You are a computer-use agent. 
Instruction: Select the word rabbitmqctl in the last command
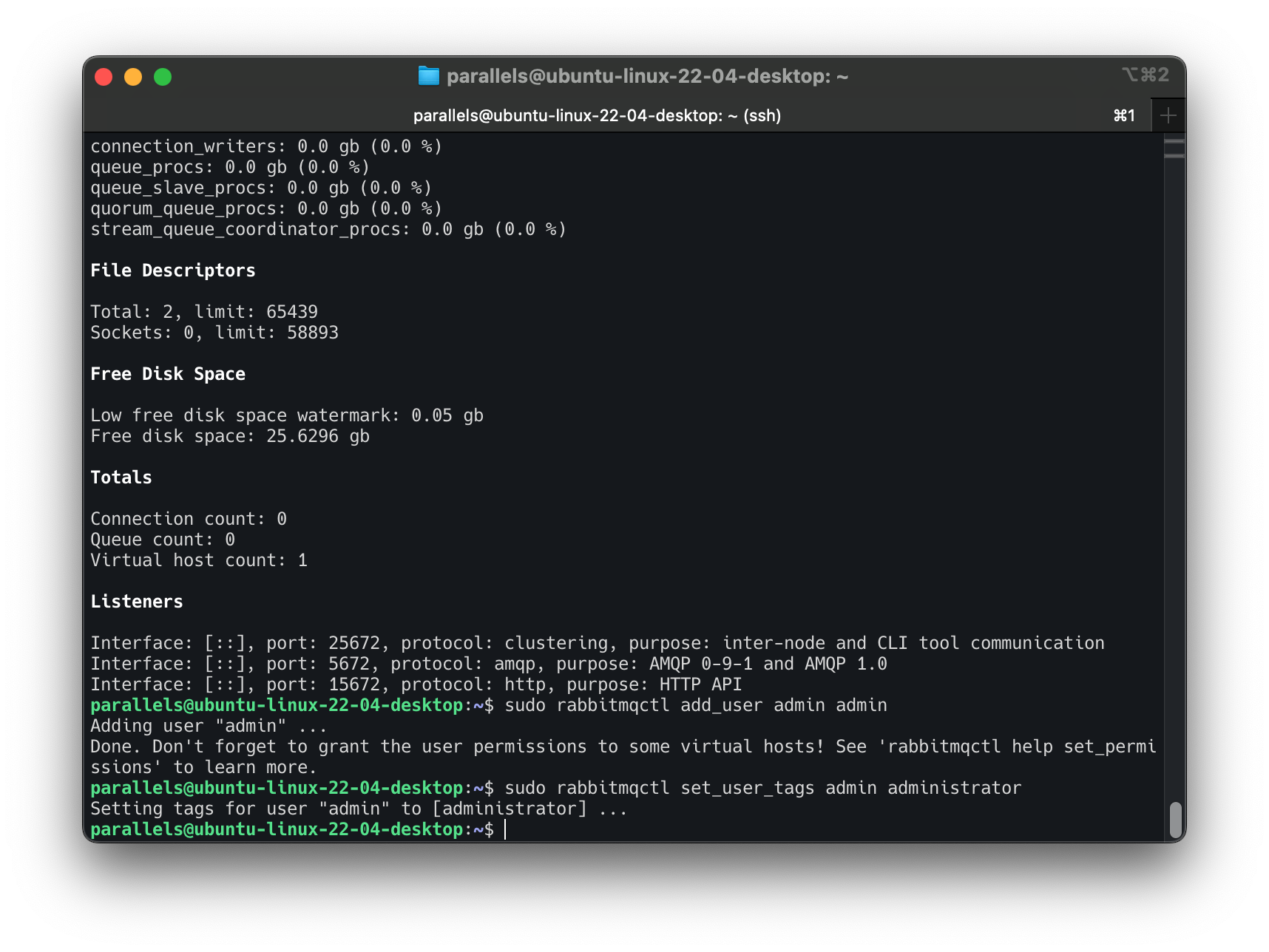(615, 787)
